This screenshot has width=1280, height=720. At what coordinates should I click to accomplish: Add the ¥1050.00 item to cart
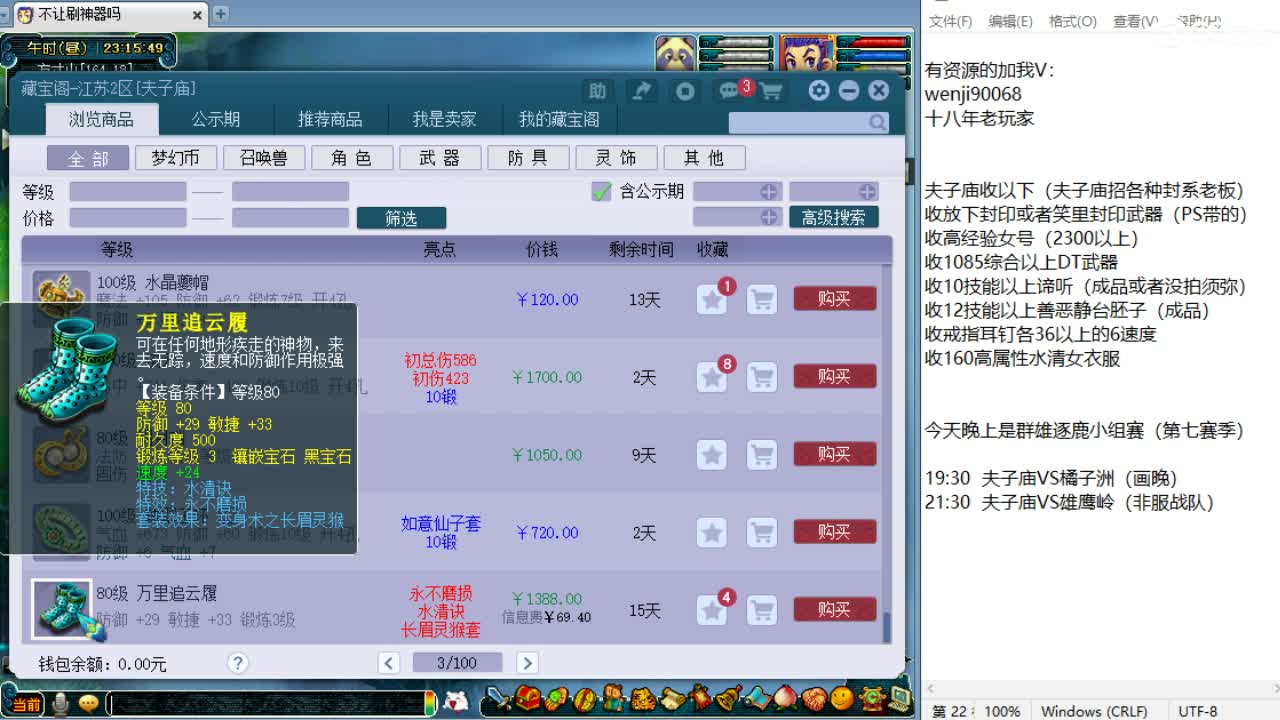(762, 454)
